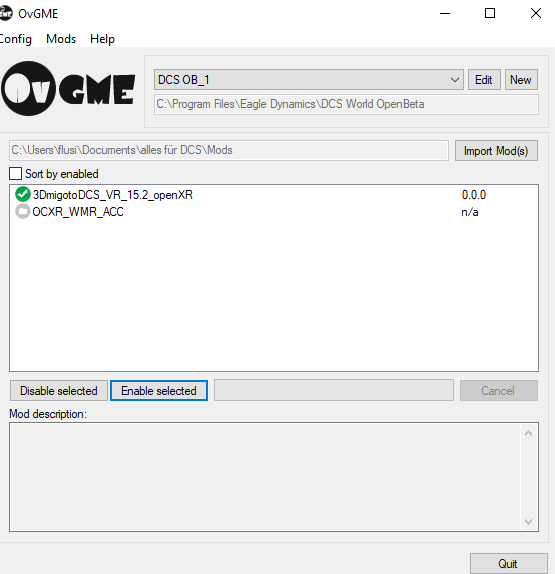Screen dimensions: 555x574
Task: Open the DCS OB_1 config dropdown
Action: pyautogui.click(x=309, y=80)
